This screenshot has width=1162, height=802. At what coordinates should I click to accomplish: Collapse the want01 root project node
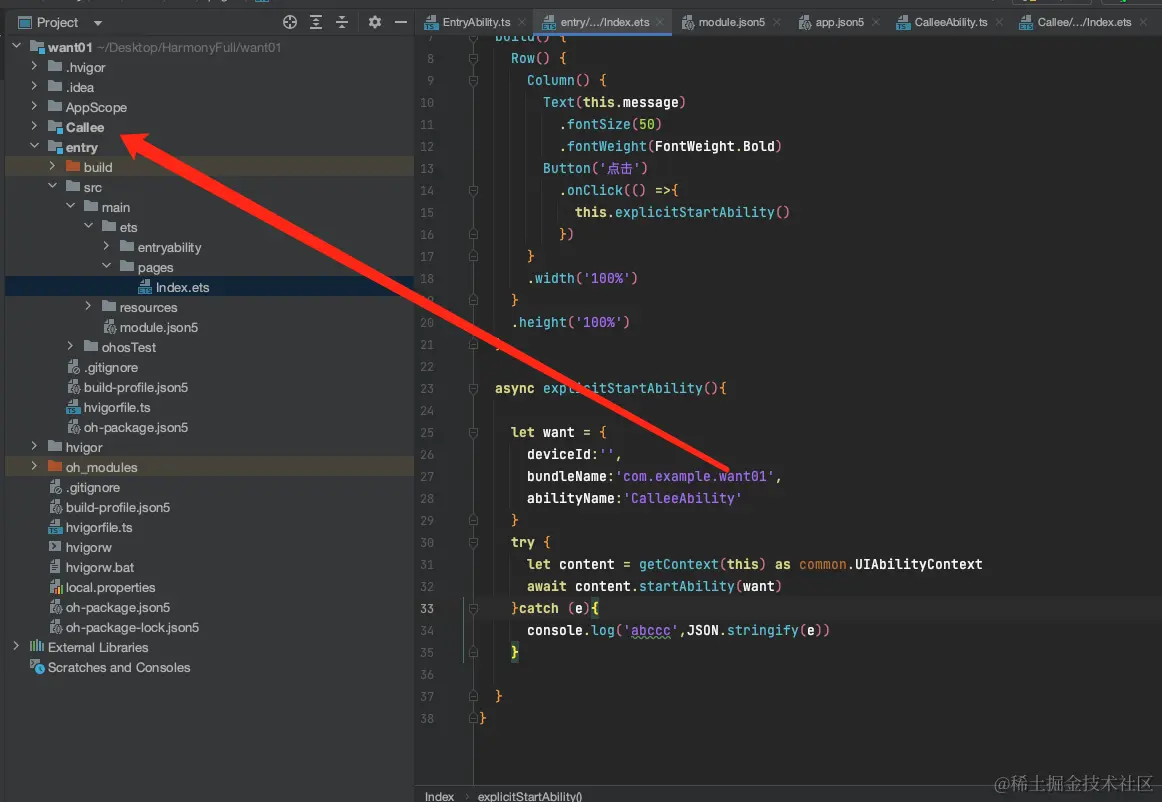16,47
